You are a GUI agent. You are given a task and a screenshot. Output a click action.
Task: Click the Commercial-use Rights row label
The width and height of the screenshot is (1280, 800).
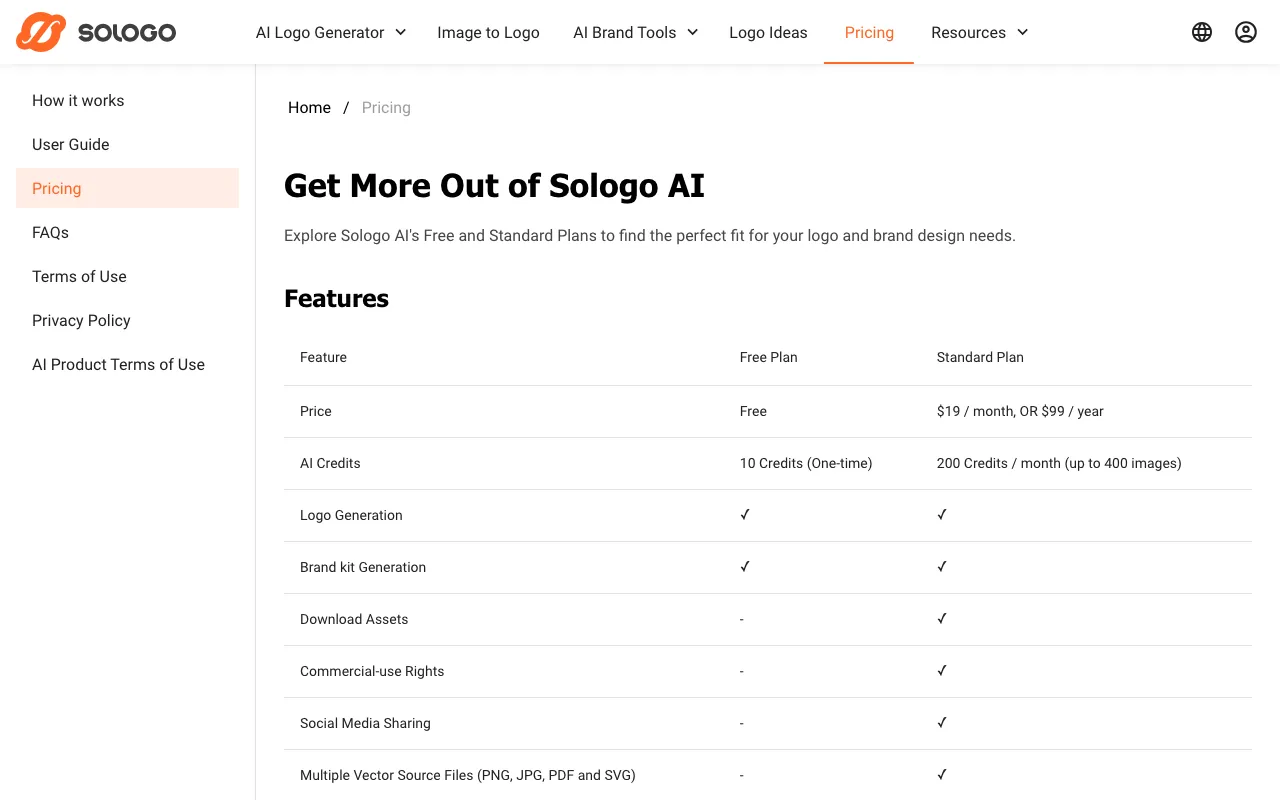point(372,671)
